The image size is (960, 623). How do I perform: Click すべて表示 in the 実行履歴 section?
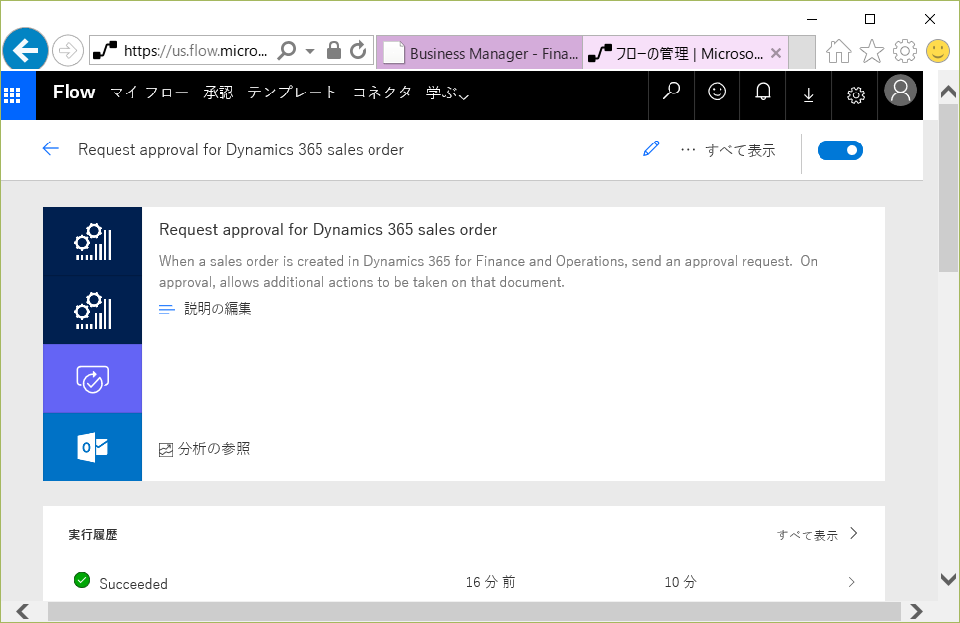(x=807, y=535)
